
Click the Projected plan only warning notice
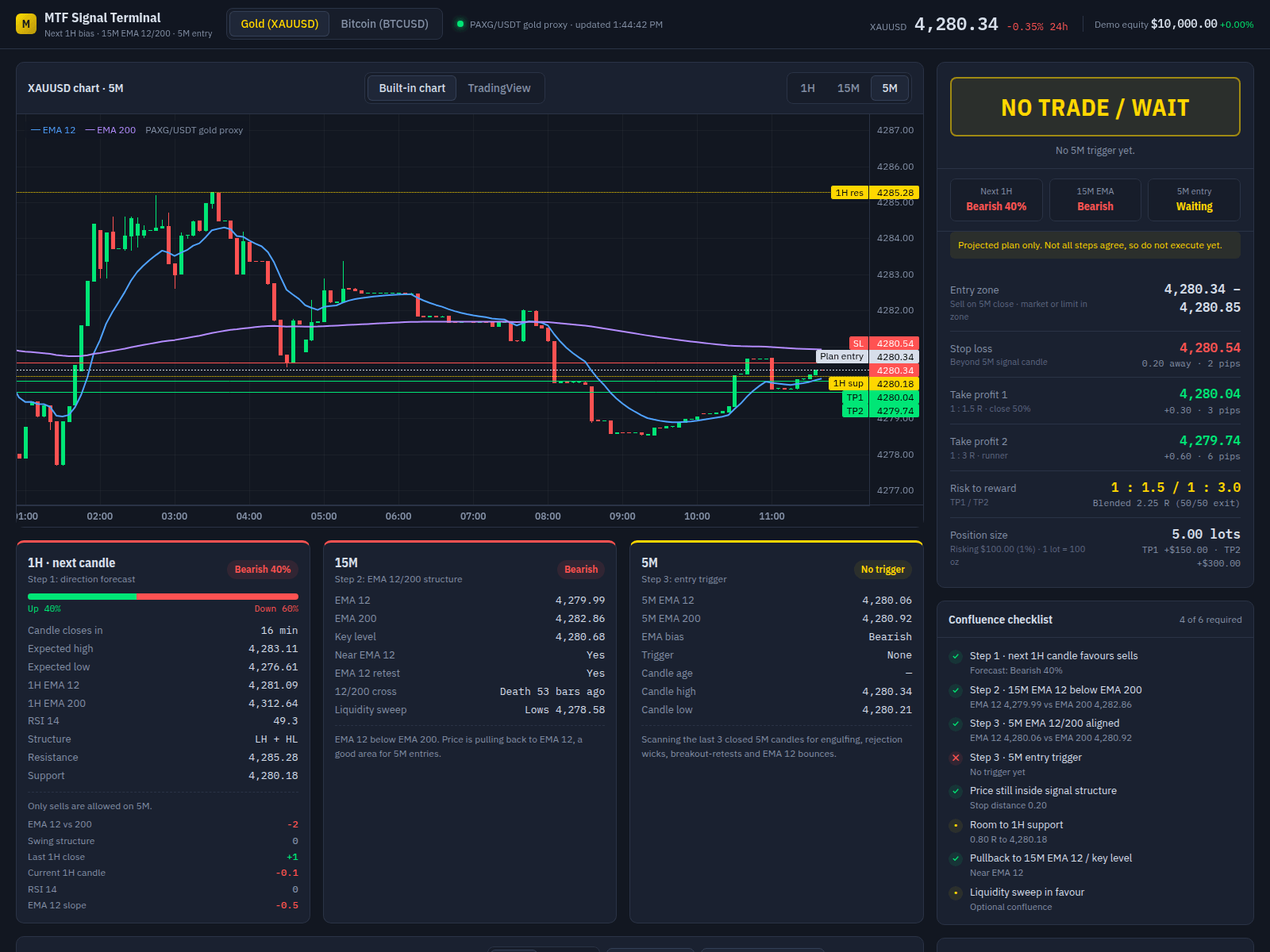[1095, 245]
